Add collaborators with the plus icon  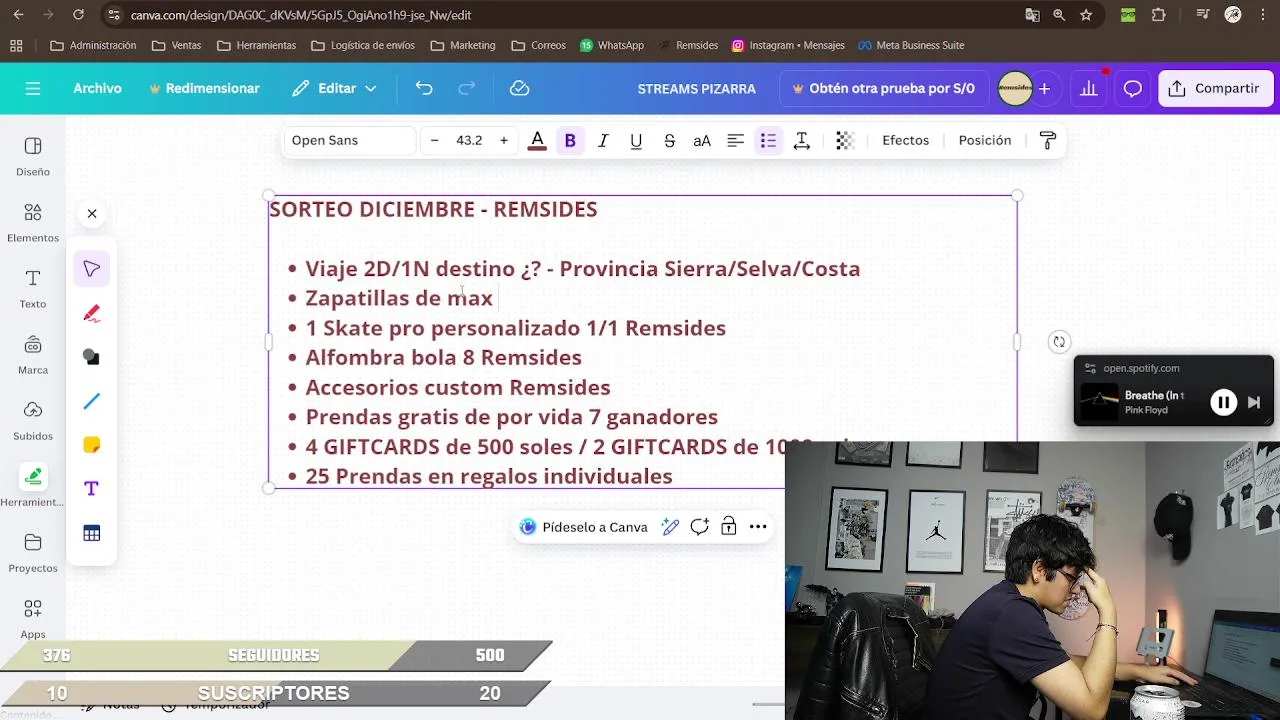[x=1044, y=88]
